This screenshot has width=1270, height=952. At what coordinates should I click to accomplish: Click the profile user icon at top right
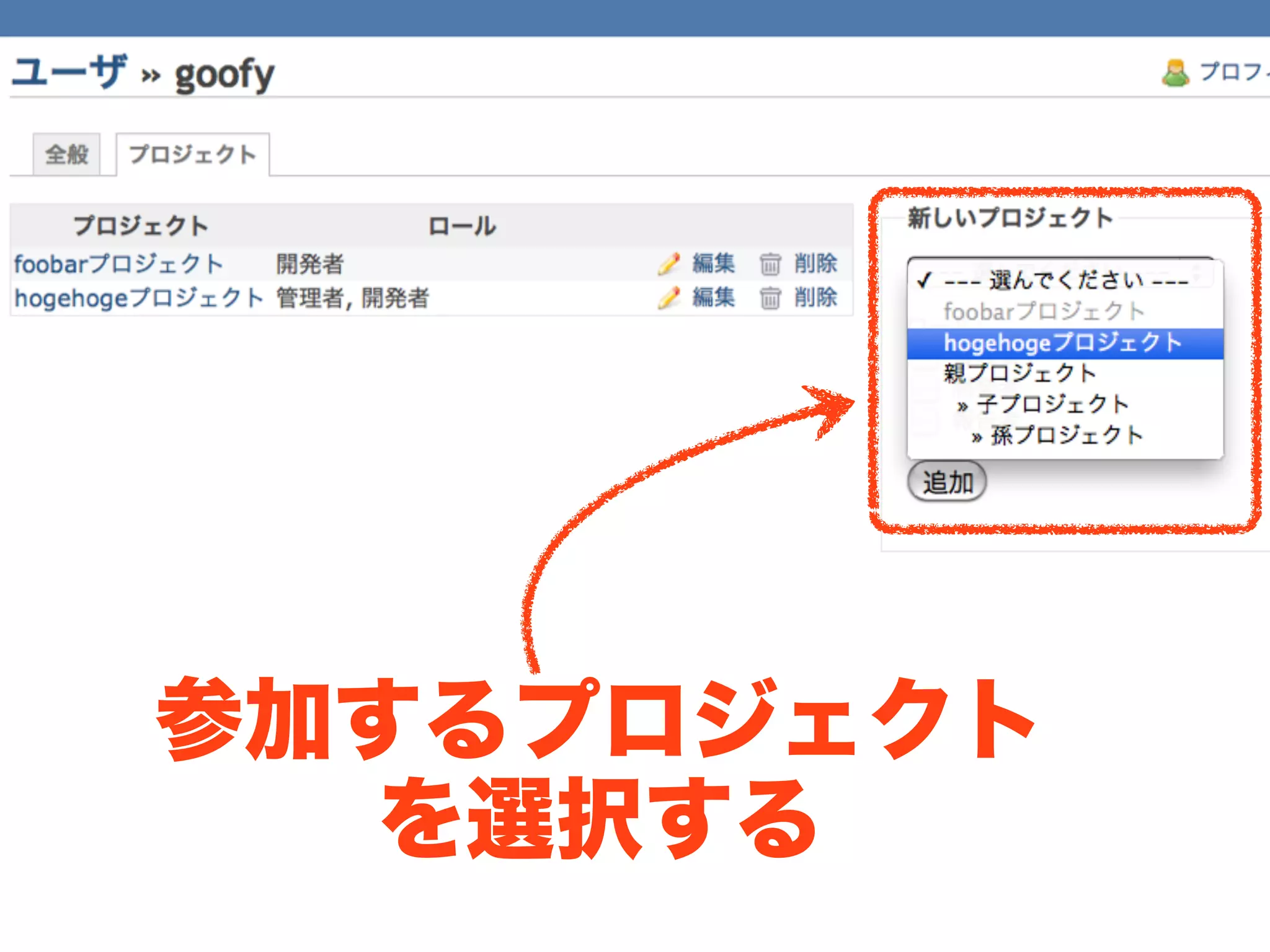click(x=1175, y=73)
